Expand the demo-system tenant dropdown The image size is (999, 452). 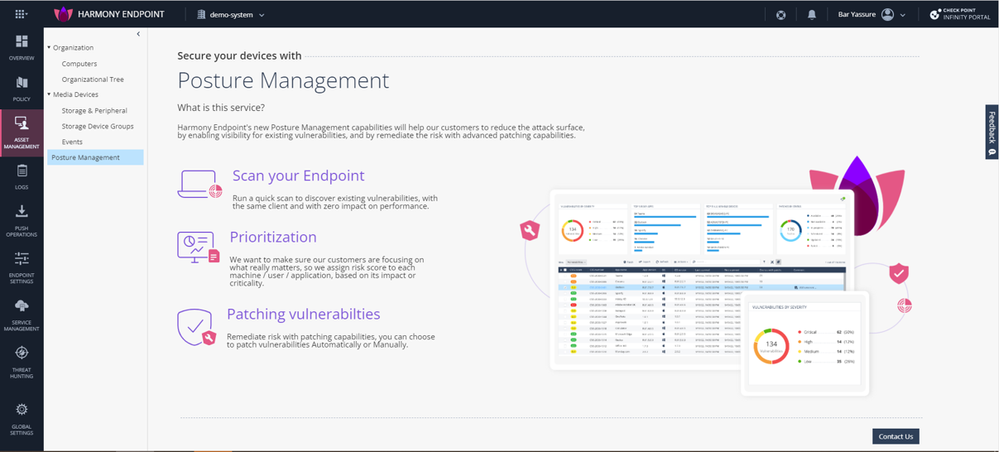(232, 15)
